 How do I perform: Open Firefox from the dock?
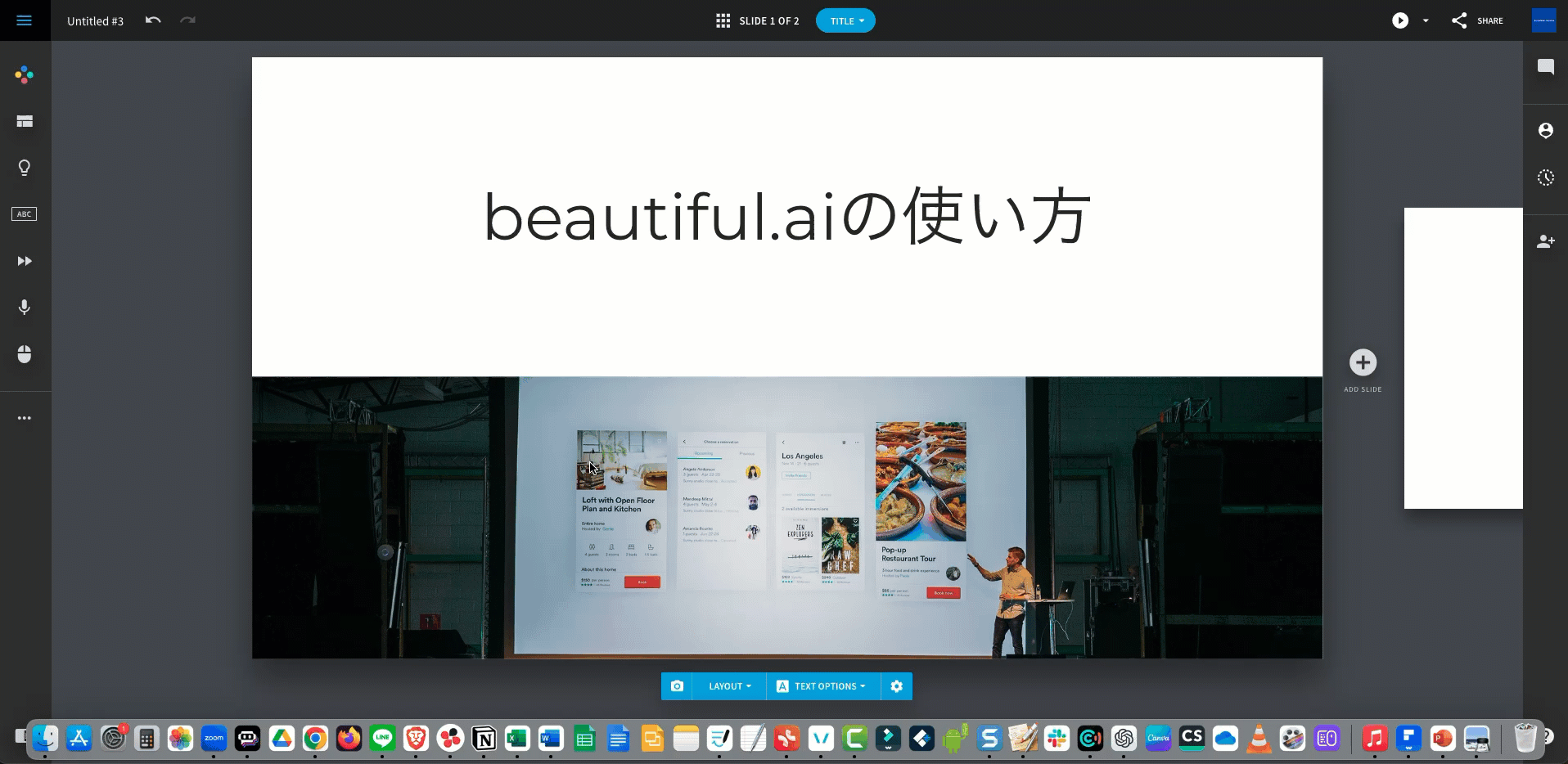point(349,739)
